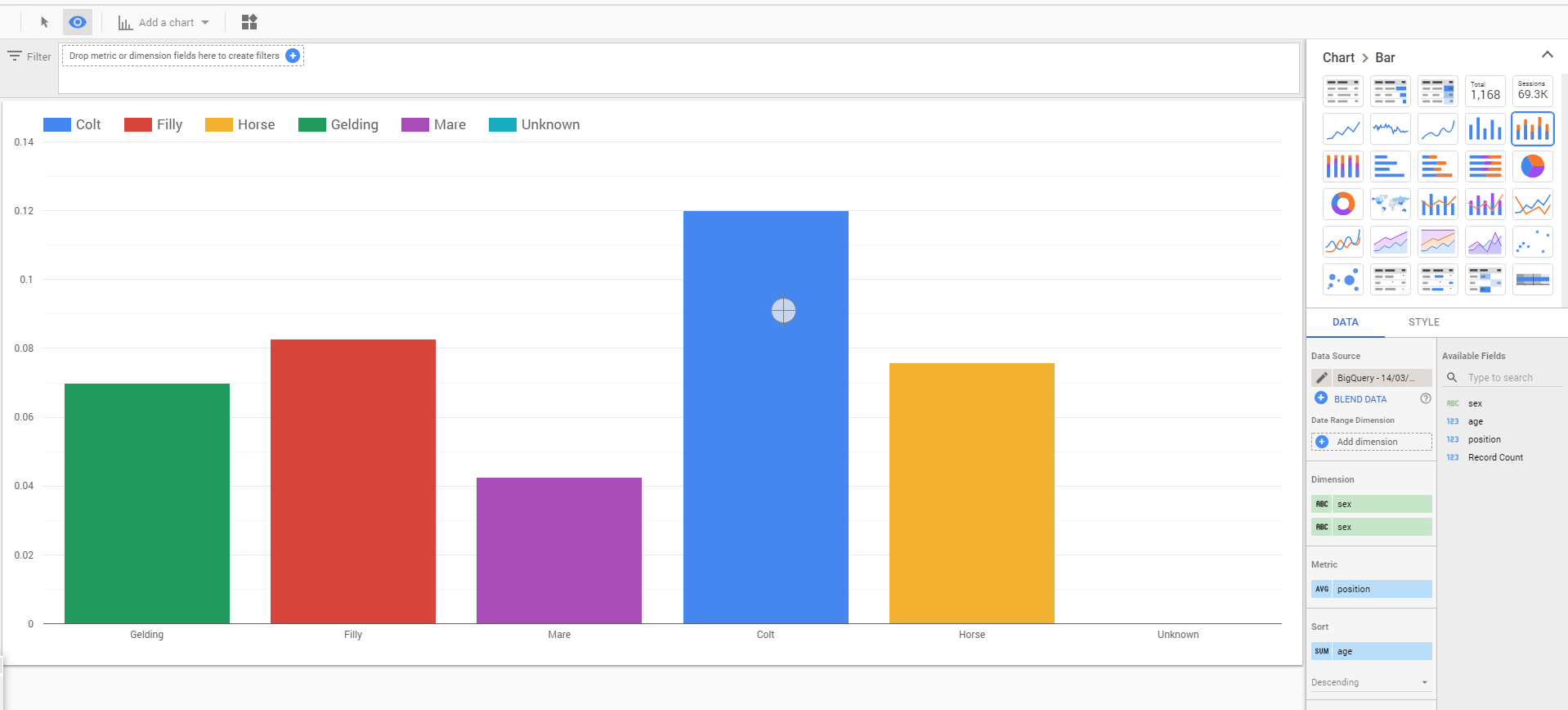Select the pie chart type icon

coord(1532,167)
